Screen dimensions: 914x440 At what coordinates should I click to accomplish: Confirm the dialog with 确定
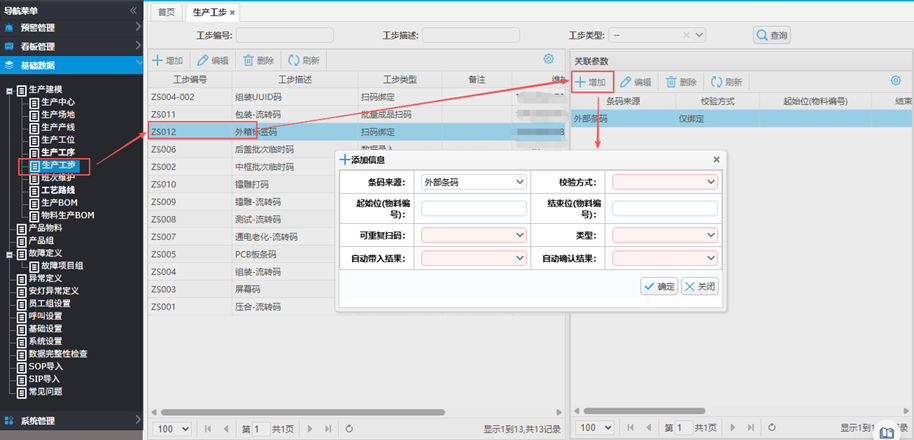coord(659,286)
